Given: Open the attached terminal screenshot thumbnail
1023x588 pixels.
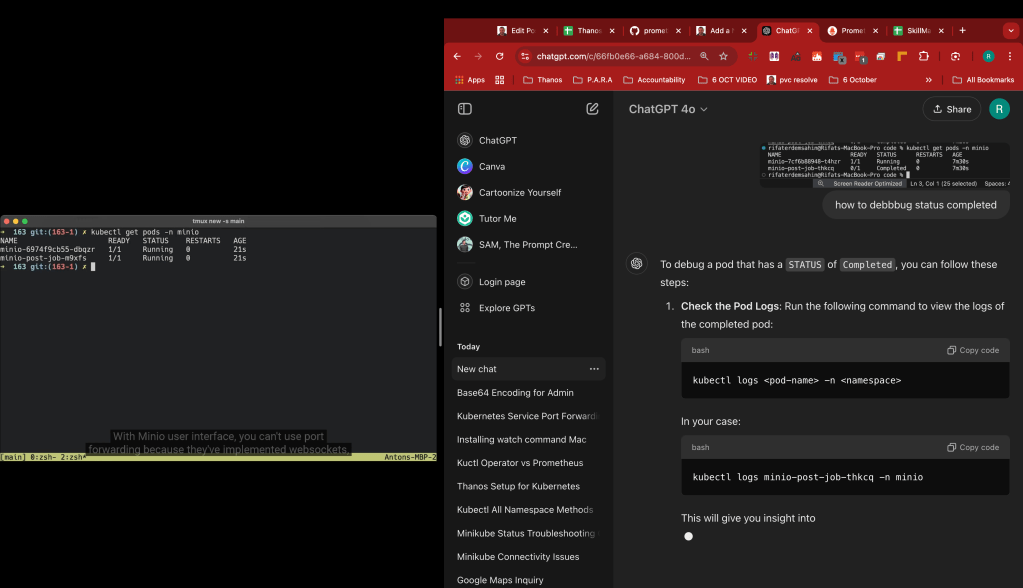Looking at the screenshot, I should 885,165.
